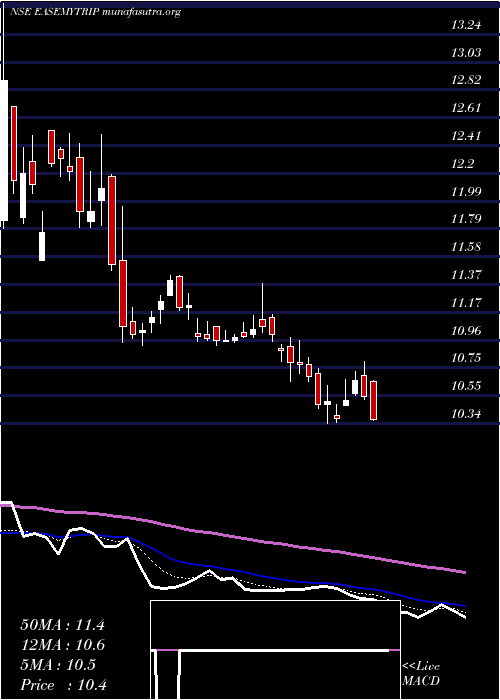This screenshot has height=700, width=500.
Task: Click inside the MACD histogram box
Action: pyautogui.click(x=275, y=650)
